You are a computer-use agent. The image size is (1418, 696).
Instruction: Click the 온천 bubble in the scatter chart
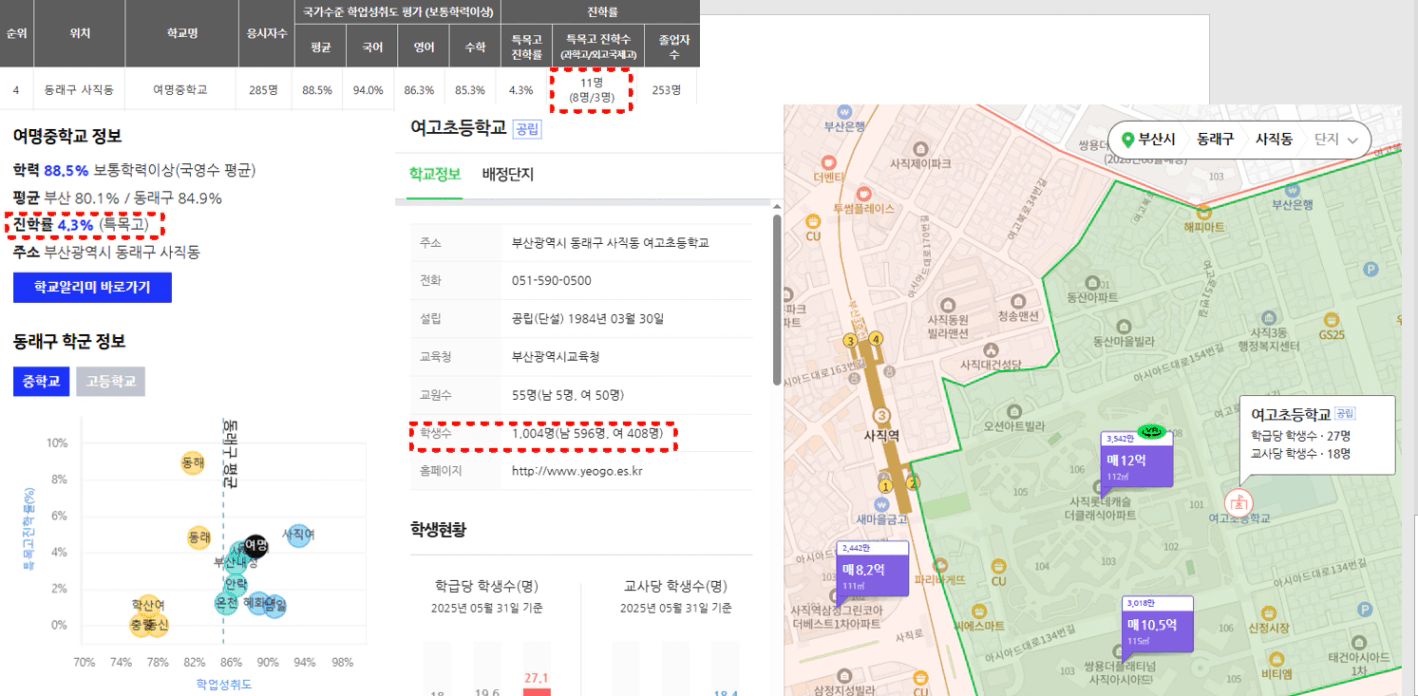[x=227, y=603]
